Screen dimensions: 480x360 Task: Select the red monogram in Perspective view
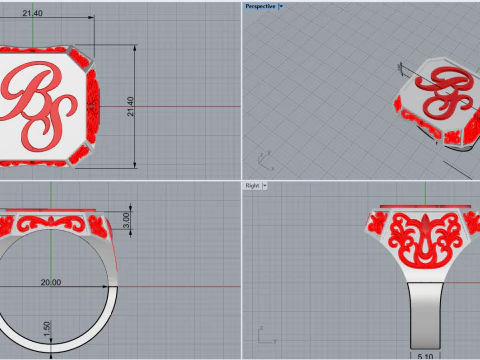tap(443, 93)
